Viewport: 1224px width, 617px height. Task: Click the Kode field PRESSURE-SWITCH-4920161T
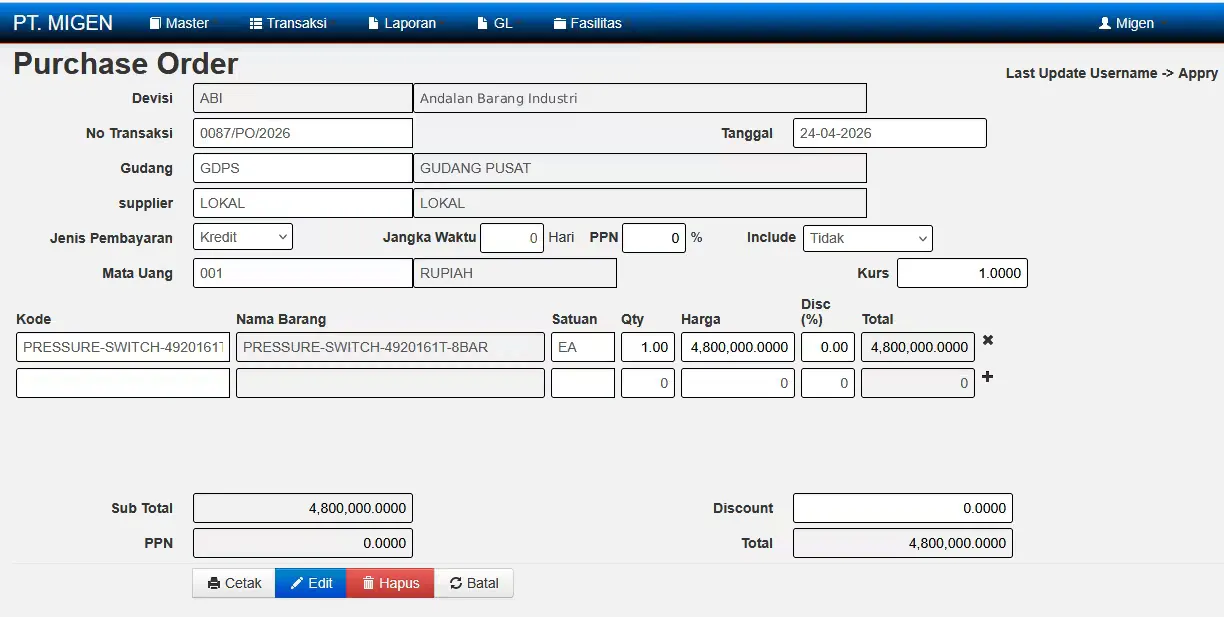click(123, 347)
